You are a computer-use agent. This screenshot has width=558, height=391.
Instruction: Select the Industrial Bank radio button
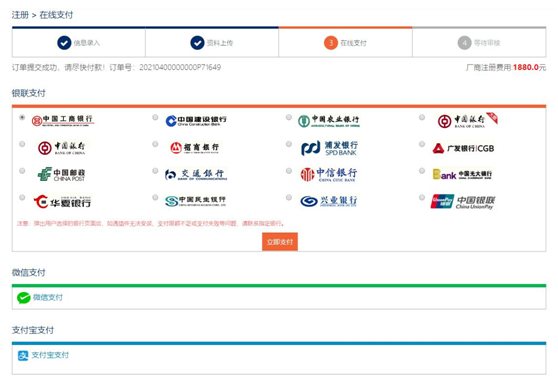pos(289,197)
